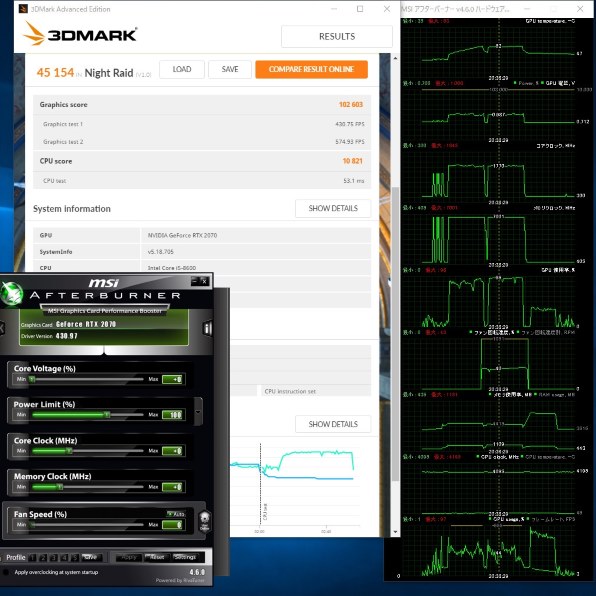Click the CPU test row
This screenshot has height=596, width=596.
(202, 181)
